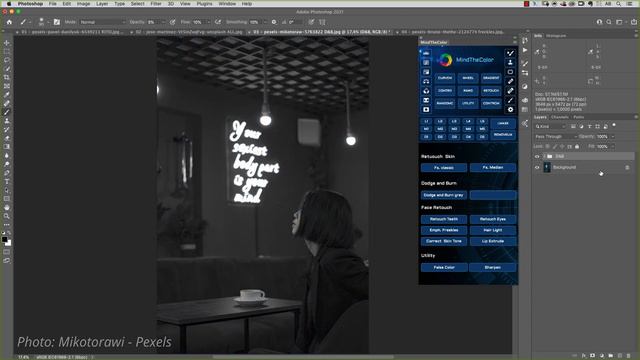Screen dimensions: 640x360
Task: Toggle pressure for size icon in options bar
Action: [x=311, y=22]
